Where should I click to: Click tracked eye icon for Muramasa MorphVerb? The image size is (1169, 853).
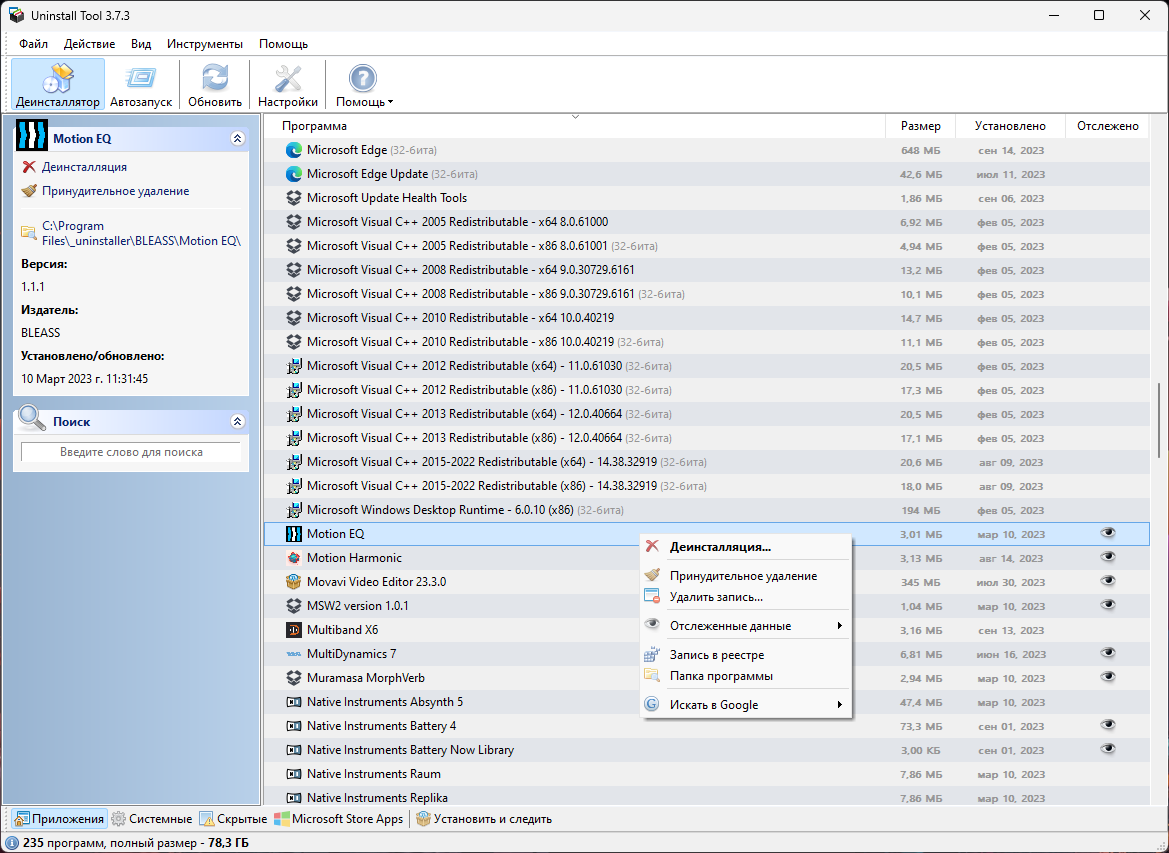point(1108,677)
